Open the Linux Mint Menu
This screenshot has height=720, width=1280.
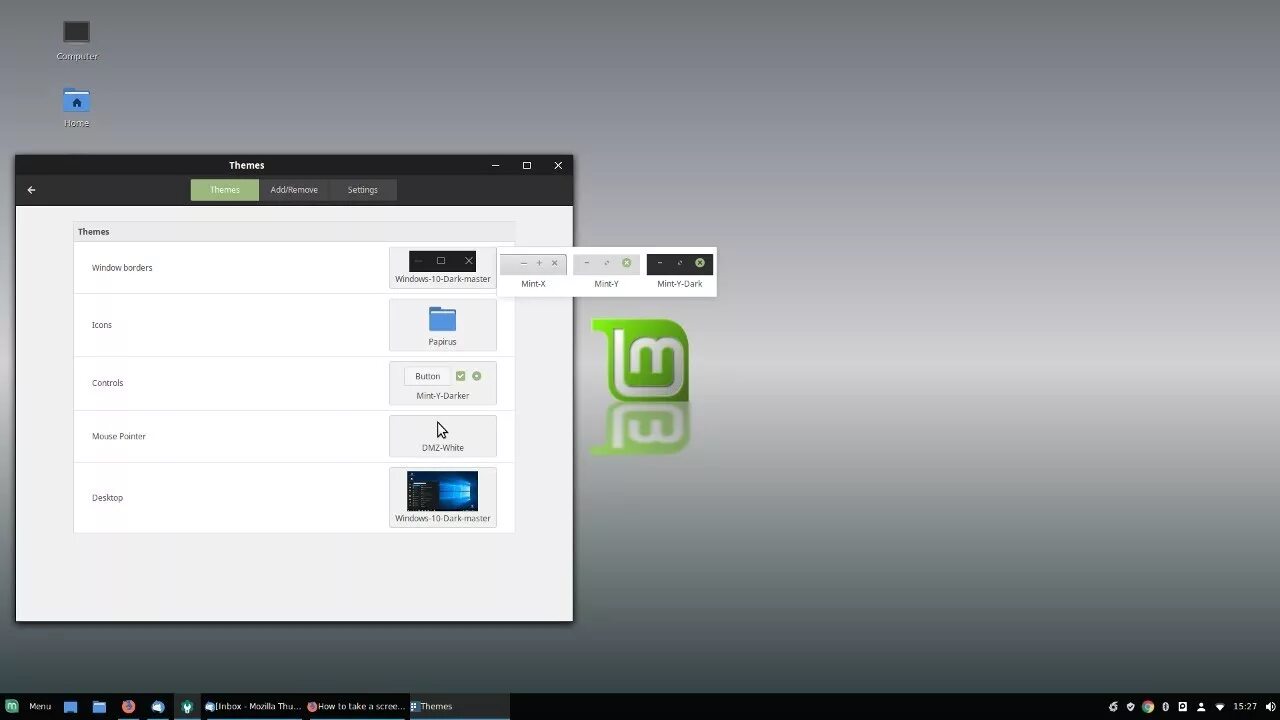tap(30, 706)
